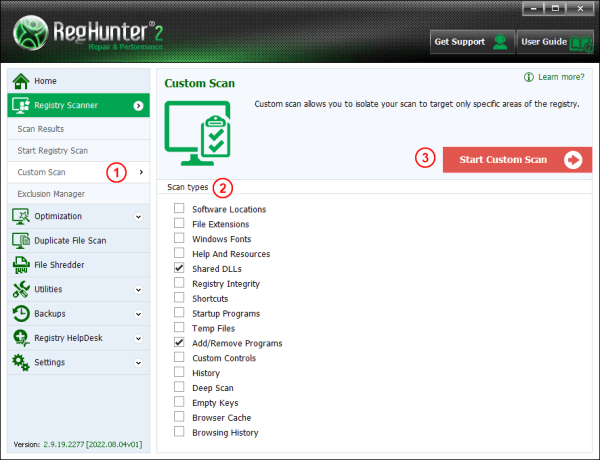The width and height of the screenshot is (600, 460).
Task: Click the Utilities wrench icon
Action: (x=20, y=289)
